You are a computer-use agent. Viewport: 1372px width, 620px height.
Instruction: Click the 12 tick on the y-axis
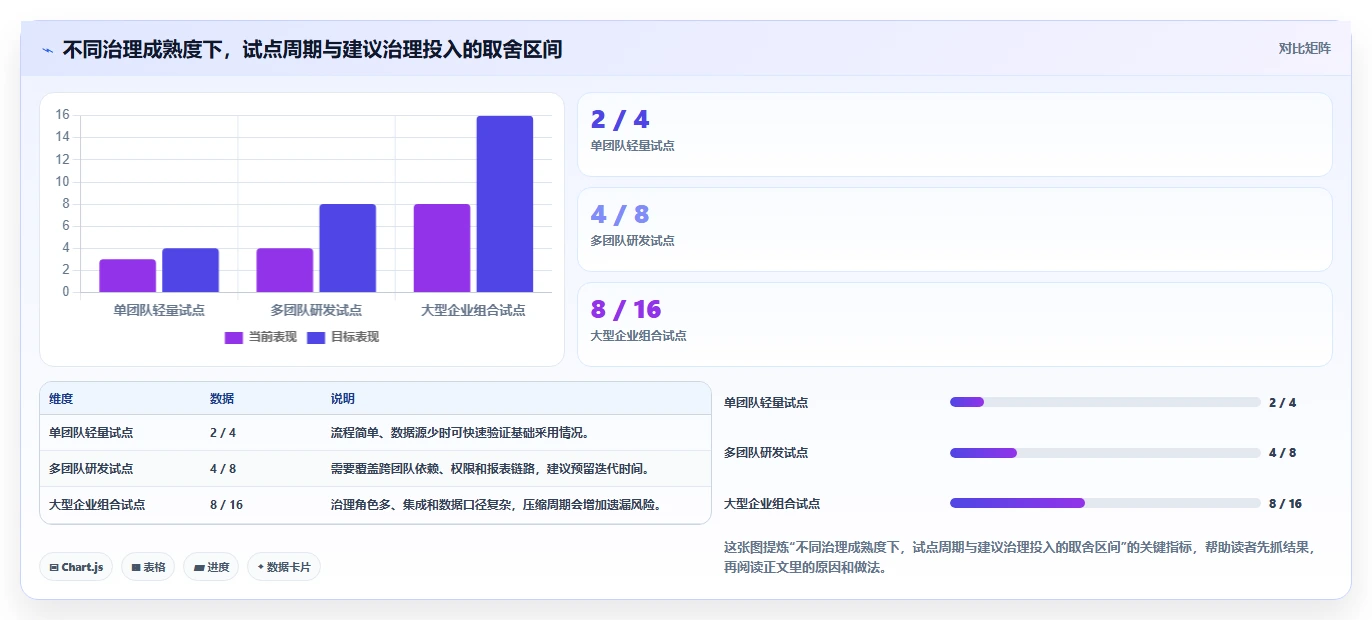click(x=62, y=160)
